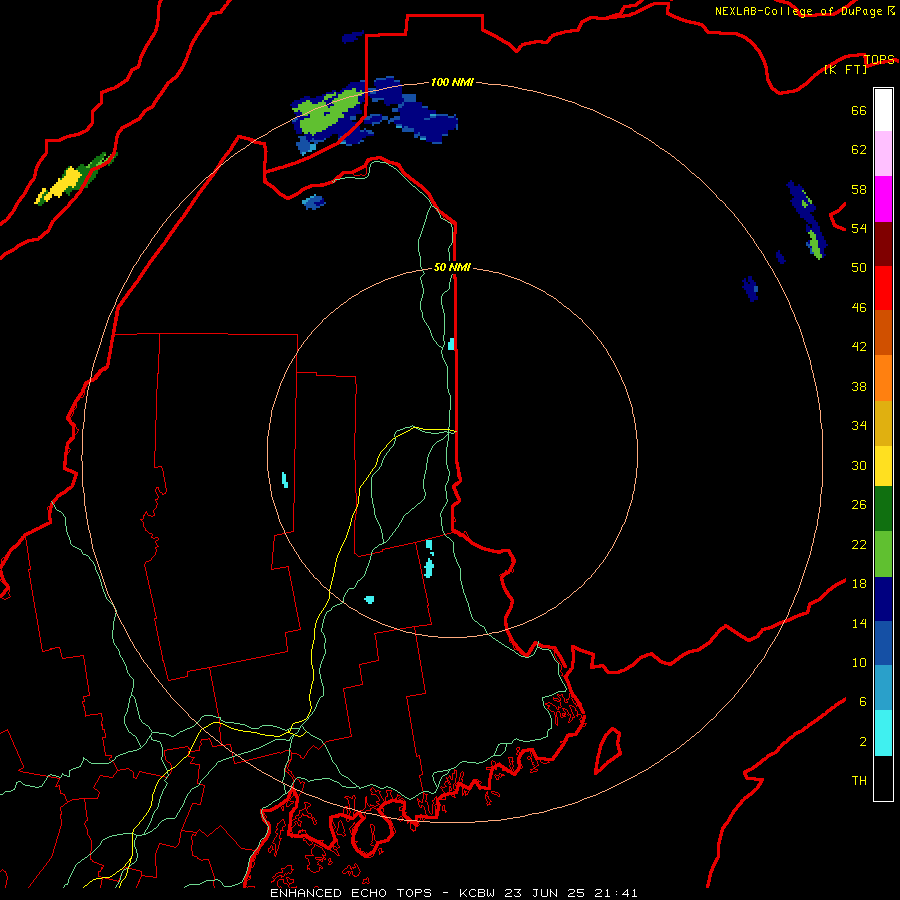Click the dark red (maroon) legend swatch

point(883,244)
